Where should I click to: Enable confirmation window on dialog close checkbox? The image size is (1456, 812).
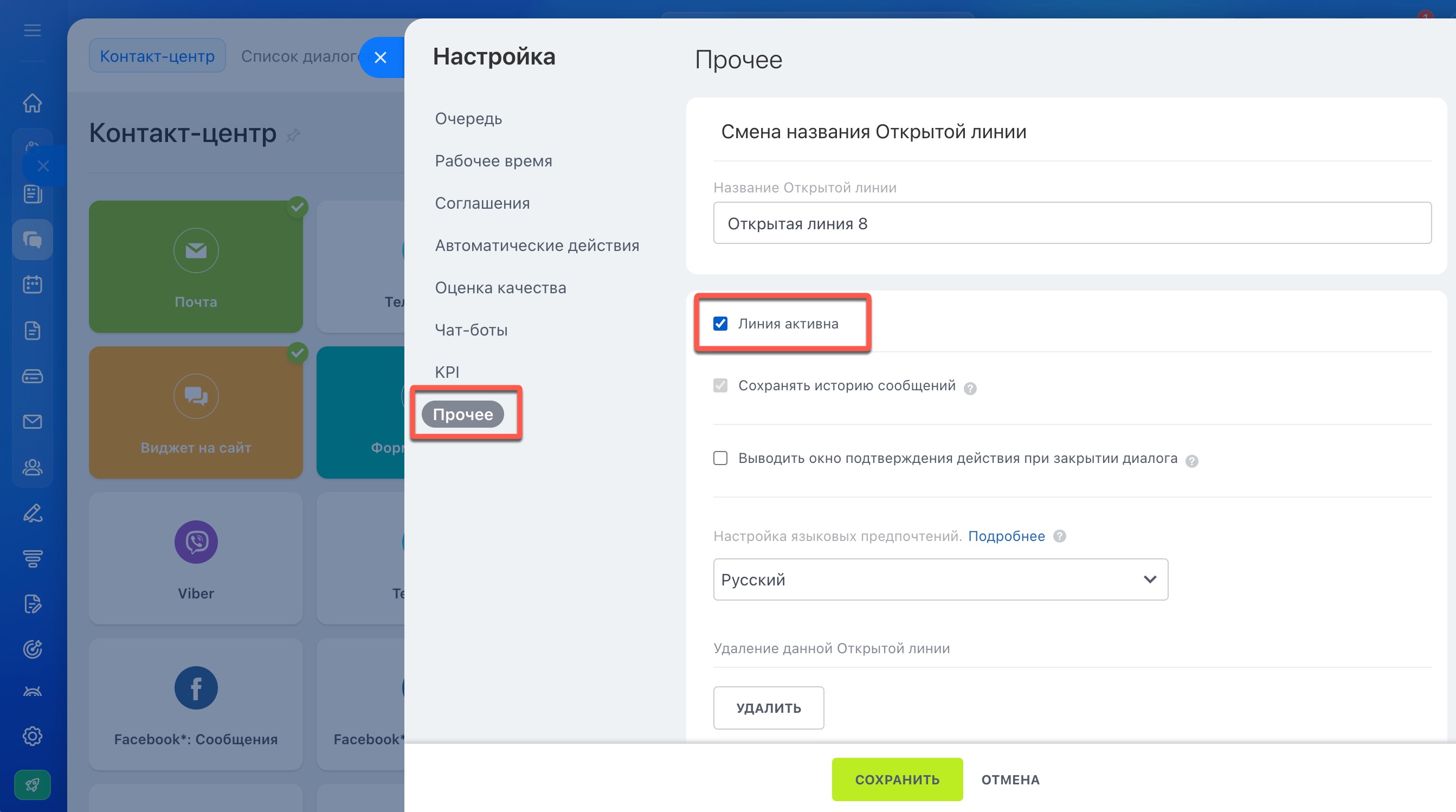pyautogui.click(x=720, y=457)
